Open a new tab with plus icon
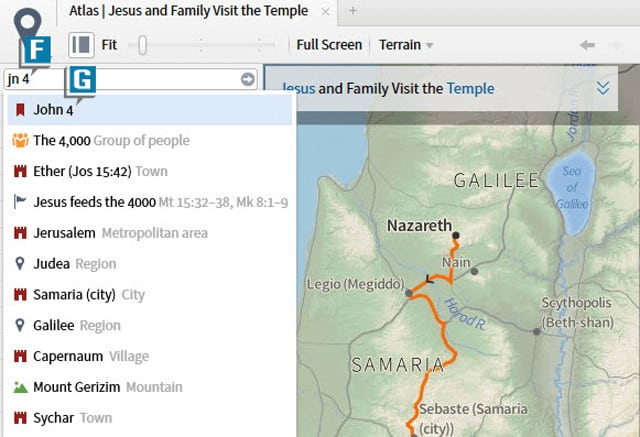Viewport: 640px width, 437px height. 353,11
